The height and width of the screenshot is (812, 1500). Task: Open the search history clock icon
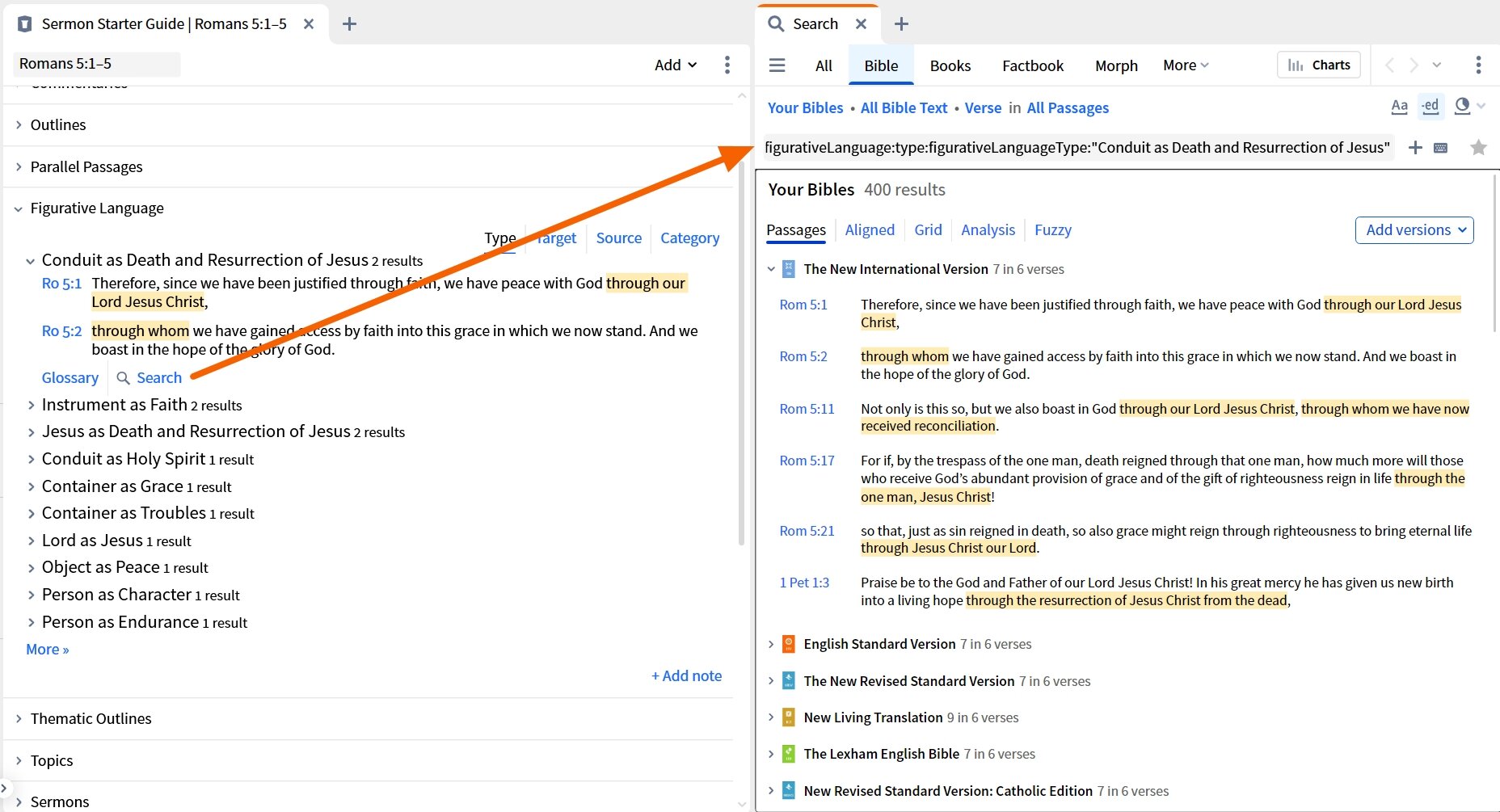tap(1461, 106)
